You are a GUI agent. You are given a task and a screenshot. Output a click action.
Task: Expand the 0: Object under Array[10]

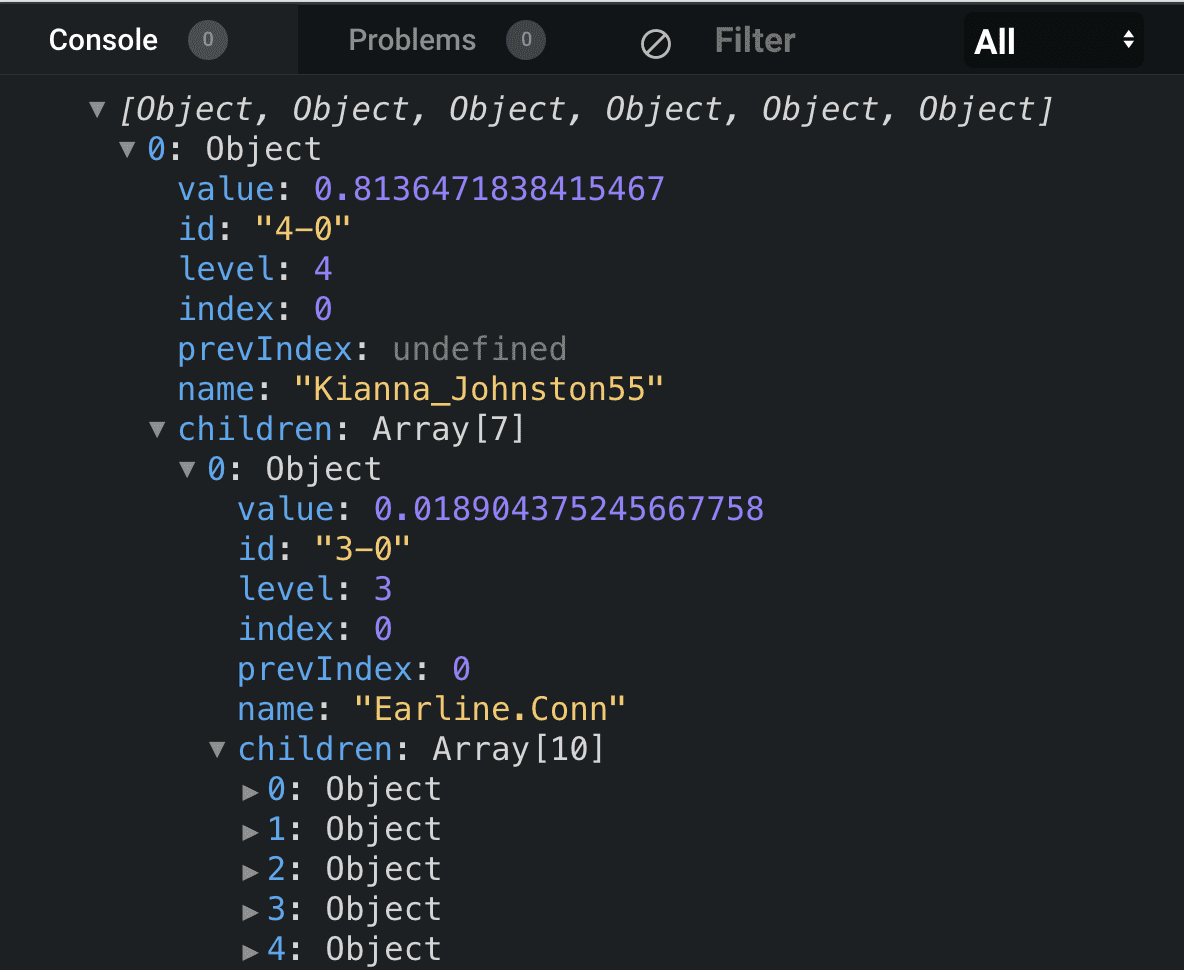pos(249,790)
